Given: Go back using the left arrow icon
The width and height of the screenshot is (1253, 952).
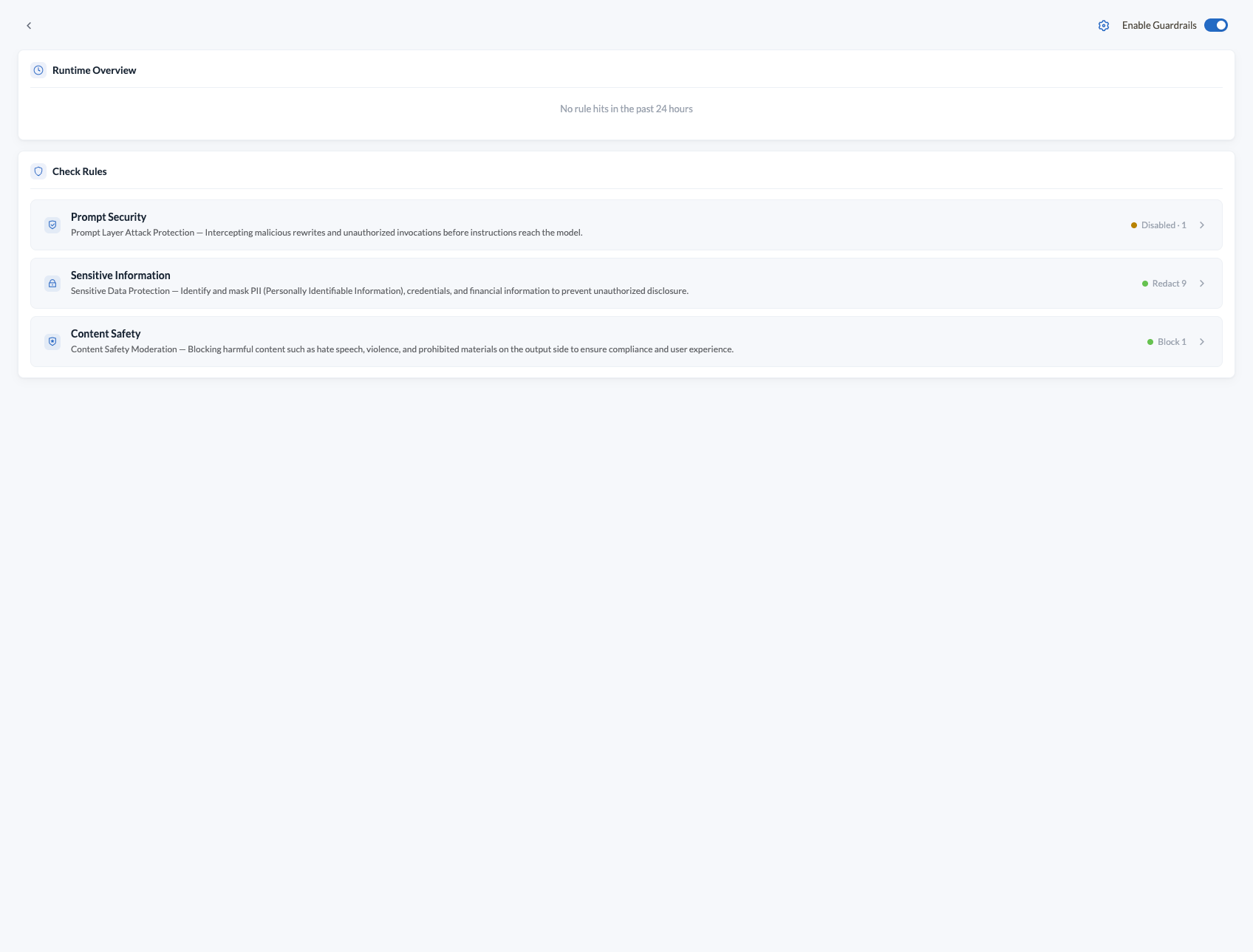Looking at the screenshot, I should (29, 26).
